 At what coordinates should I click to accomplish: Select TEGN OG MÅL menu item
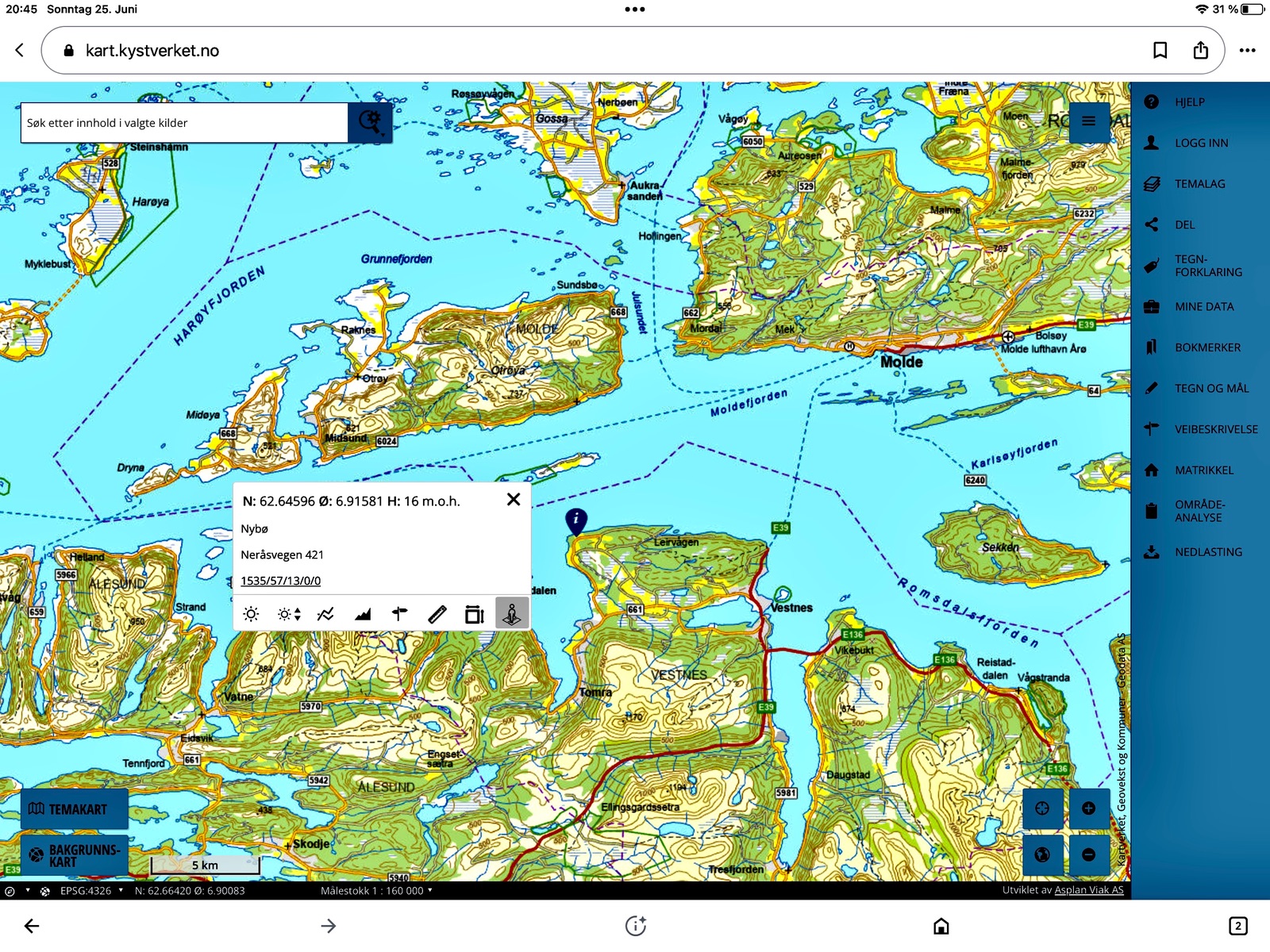[x=1211, y=388]
